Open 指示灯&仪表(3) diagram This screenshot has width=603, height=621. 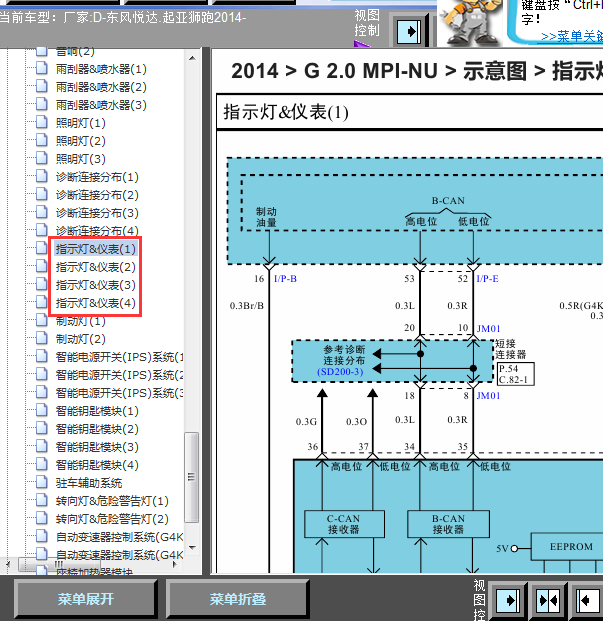[95, 285]
